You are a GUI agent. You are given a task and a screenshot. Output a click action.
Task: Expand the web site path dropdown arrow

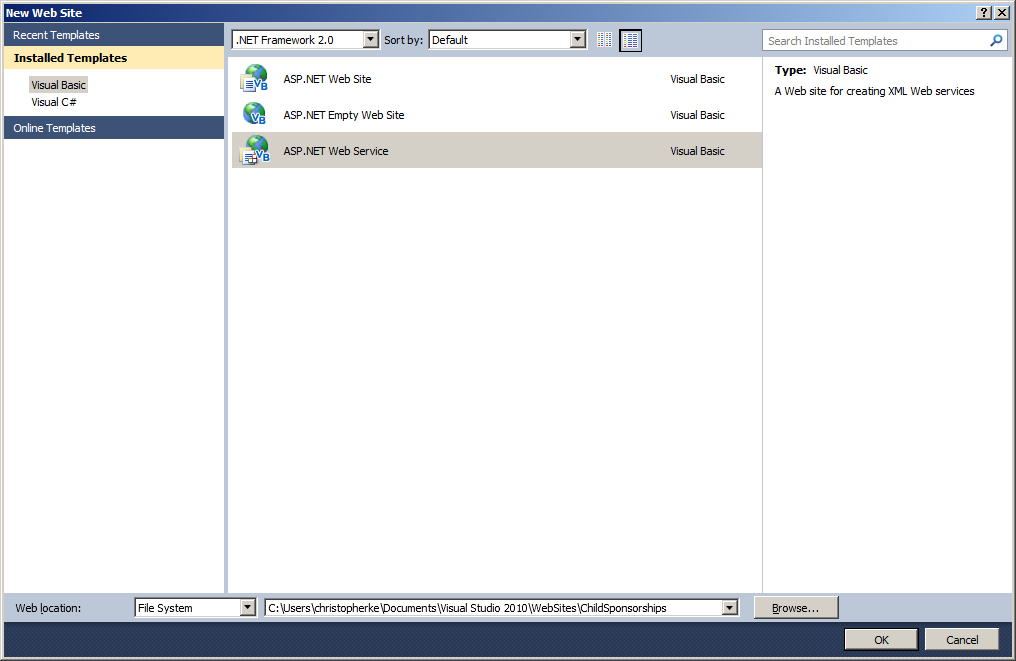(x=730, y=608)
